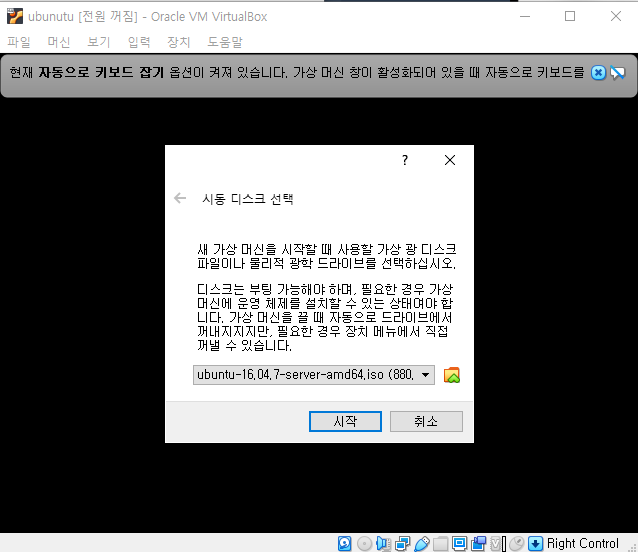Click the display status icon
Viewport: 638px width, 552px height.
pyautogui.click(x=459, y=543)
